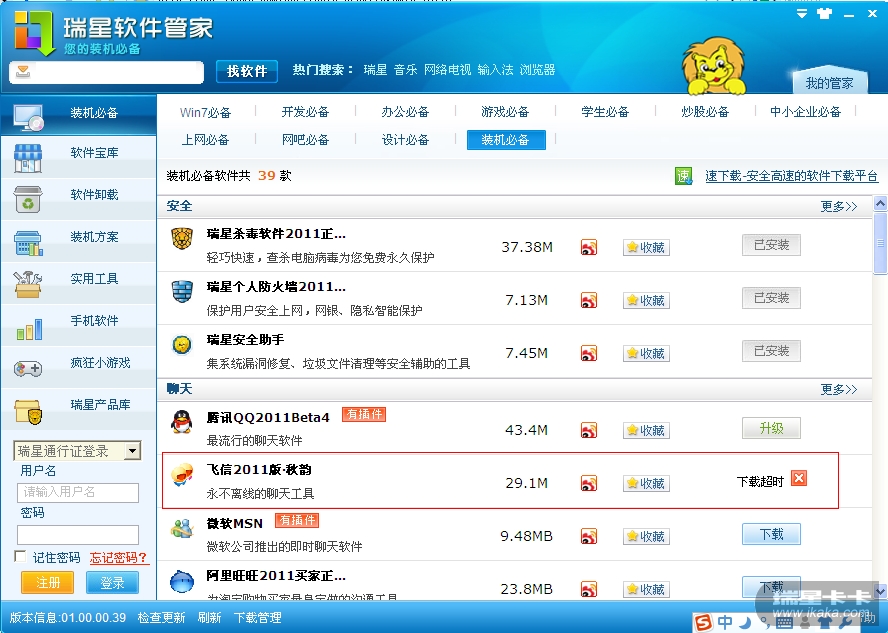Select the 游戏必备 tab
888x633 pixels.
click(x=505, y=112)
